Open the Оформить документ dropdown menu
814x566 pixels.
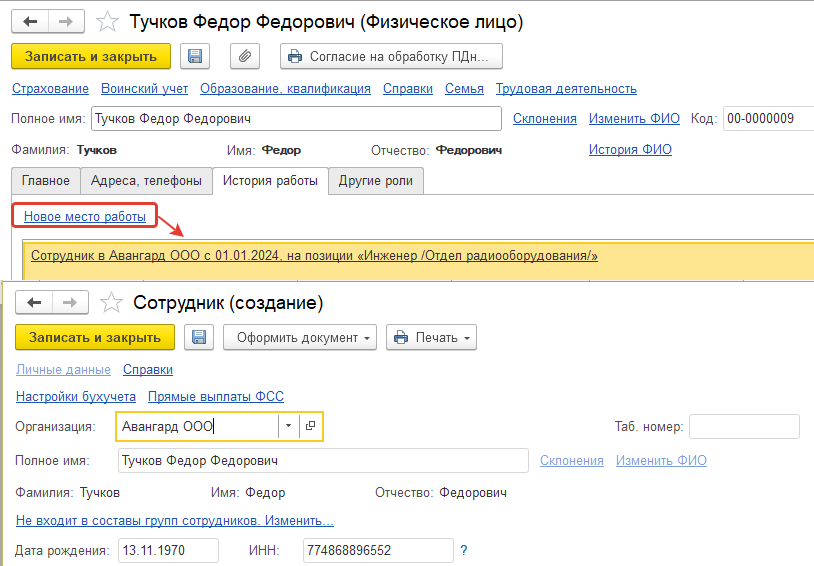[x=300, y=338]
